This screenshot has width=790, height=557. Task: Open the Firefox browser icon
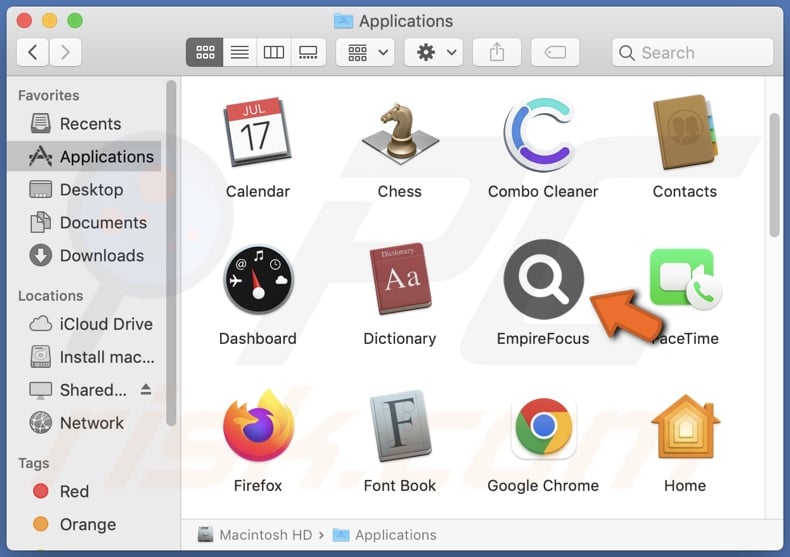257,427
